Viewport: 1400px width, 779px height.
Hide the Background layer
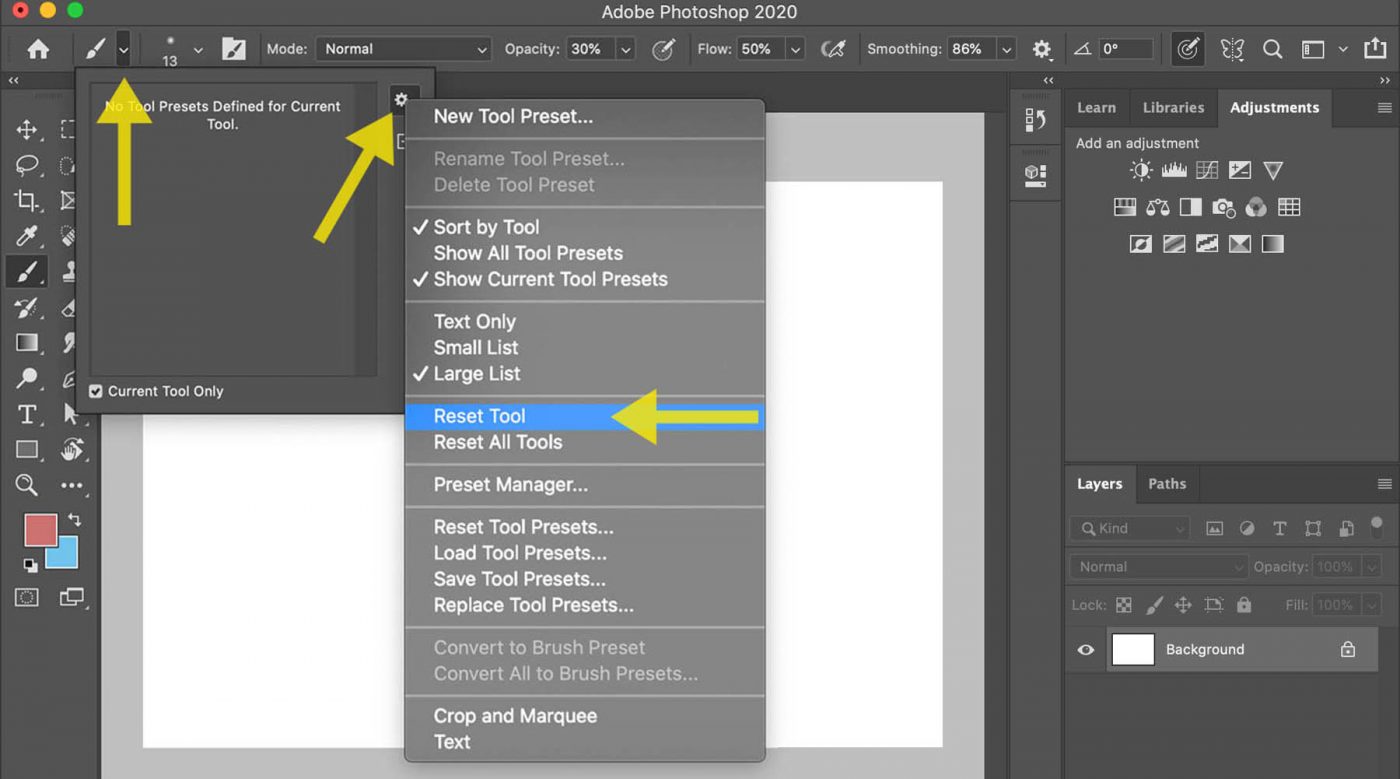point(1085,649)
